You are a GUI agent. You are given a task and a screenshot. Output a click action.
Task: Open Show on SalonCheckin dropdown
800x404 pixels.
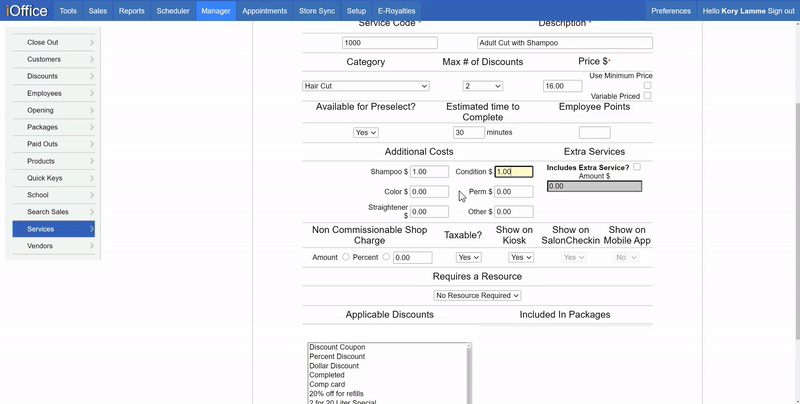pos(574,258)
